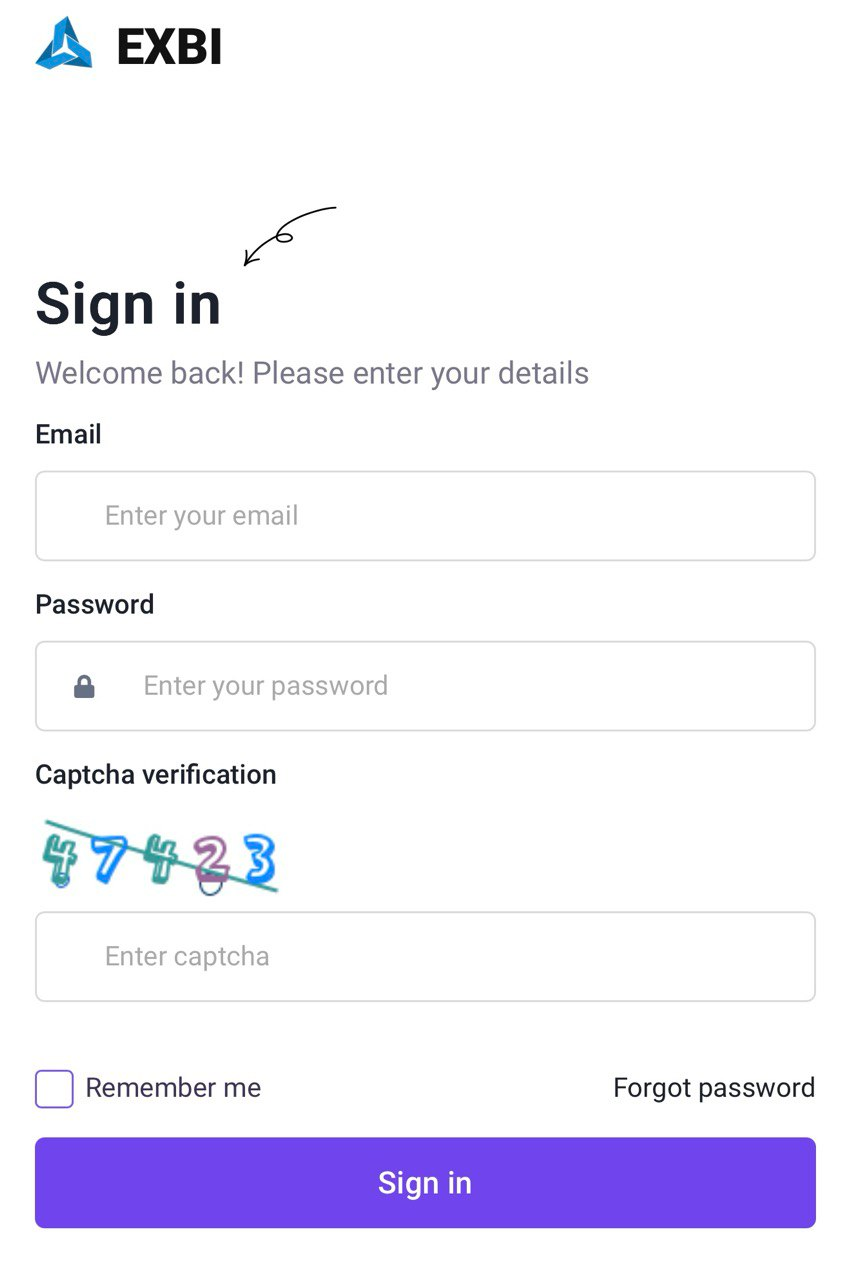Image resolution: width=851 pixels, height=1280 pixels.
Task: Click the Email field label
Action: click(x=68, y=434)
